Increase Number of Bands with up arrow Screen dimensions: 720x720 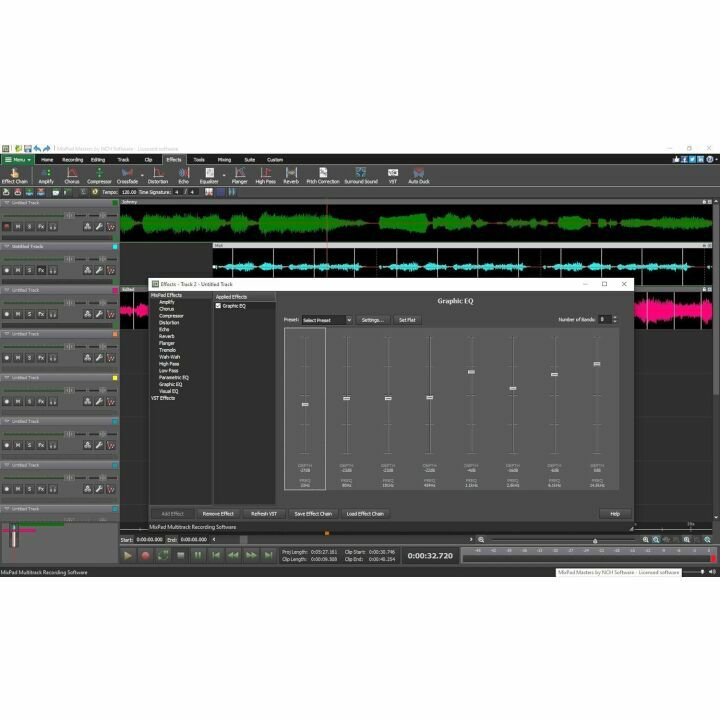(x=615, y=317)
